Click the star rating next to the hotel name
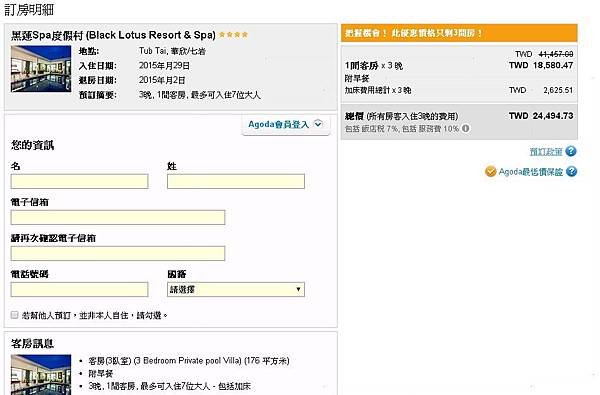 click(233, 35)
